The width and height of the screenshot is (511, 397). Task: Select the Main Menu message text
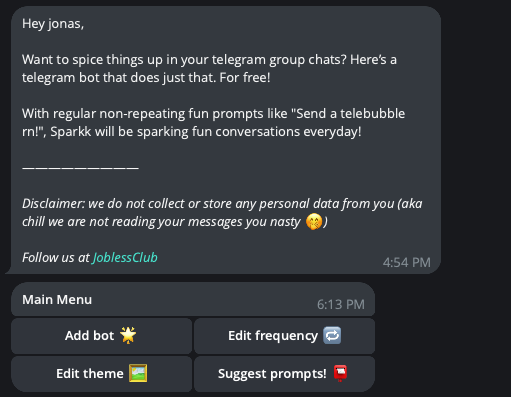(57, 299)
